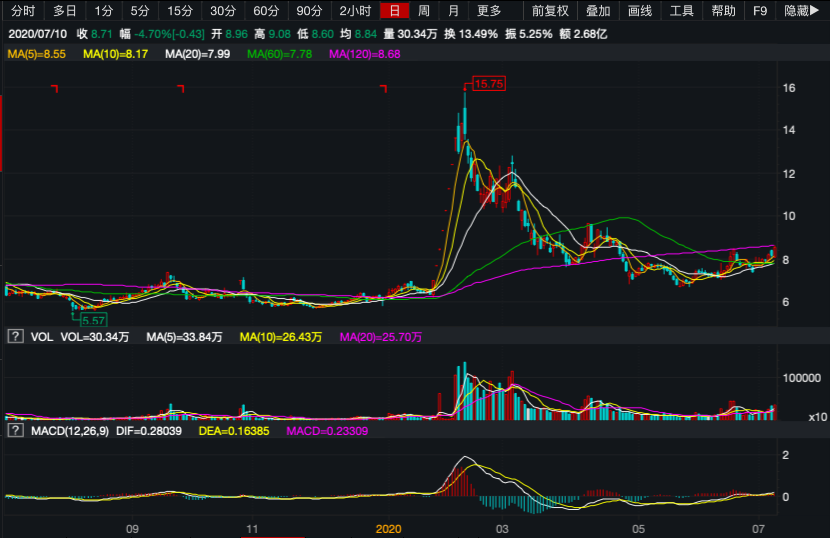Click the 额 2.68亿 turnover amount value

pyautogui.click(x=583, y=34)
